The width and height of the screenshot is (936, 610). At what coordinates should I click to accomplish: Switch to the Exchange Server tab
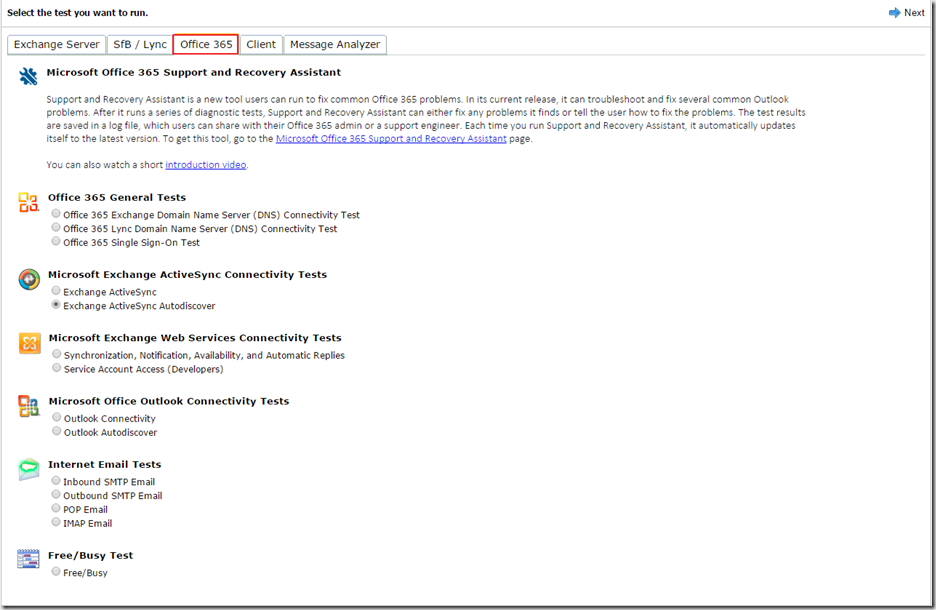click(x=56, y=44)
